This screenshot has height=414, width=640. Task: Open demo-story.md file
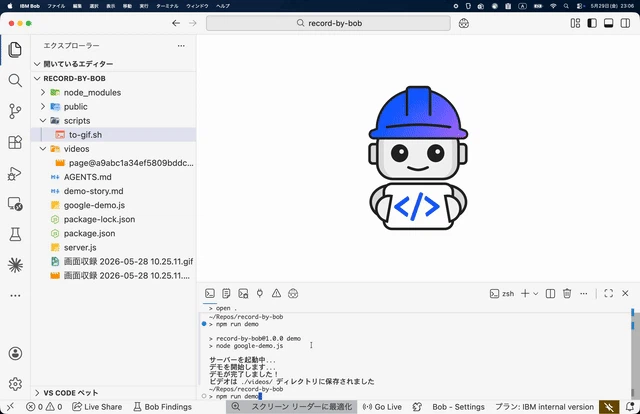pyautogui.click(x=113, y=191)
